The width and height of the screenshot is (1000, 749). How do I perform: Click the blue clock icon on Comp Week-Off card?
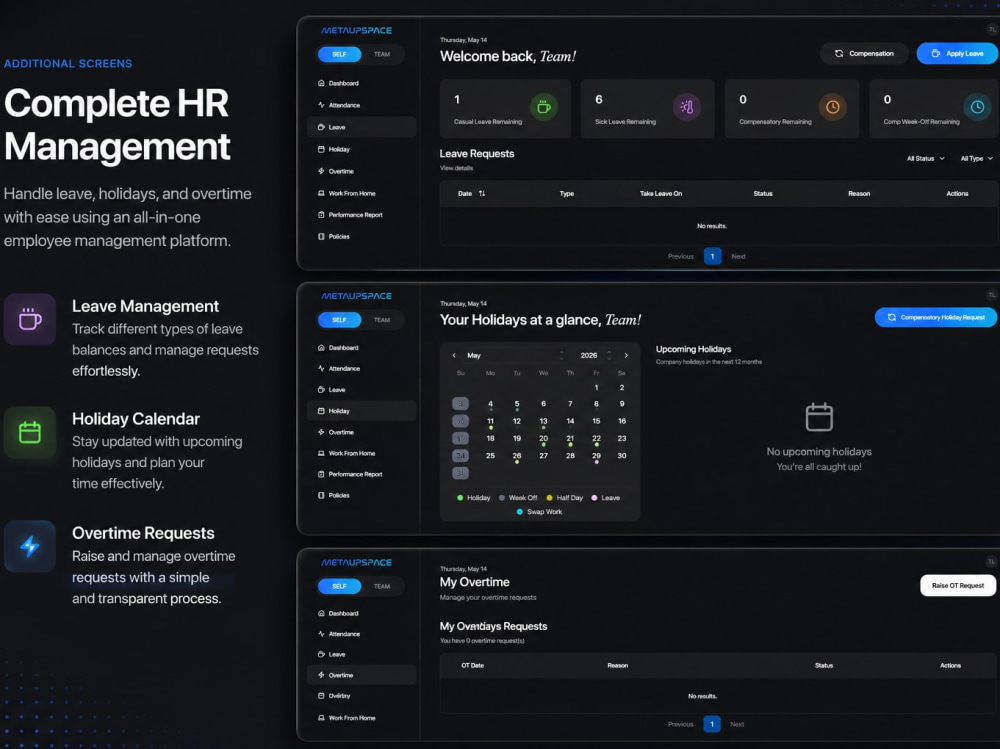click(977, 107)
